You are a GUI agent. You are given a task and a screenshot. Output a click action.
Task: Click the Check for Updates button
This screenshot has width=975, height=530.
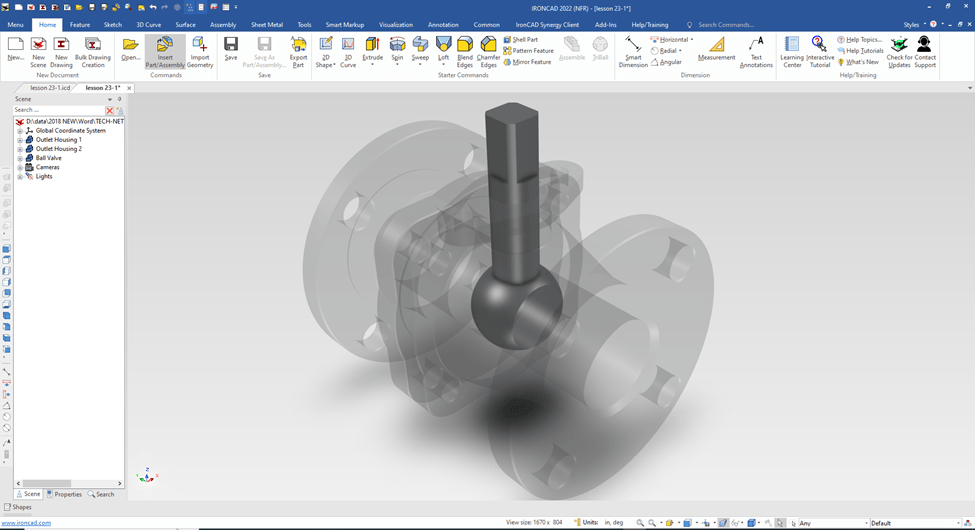tap(898, 50)
